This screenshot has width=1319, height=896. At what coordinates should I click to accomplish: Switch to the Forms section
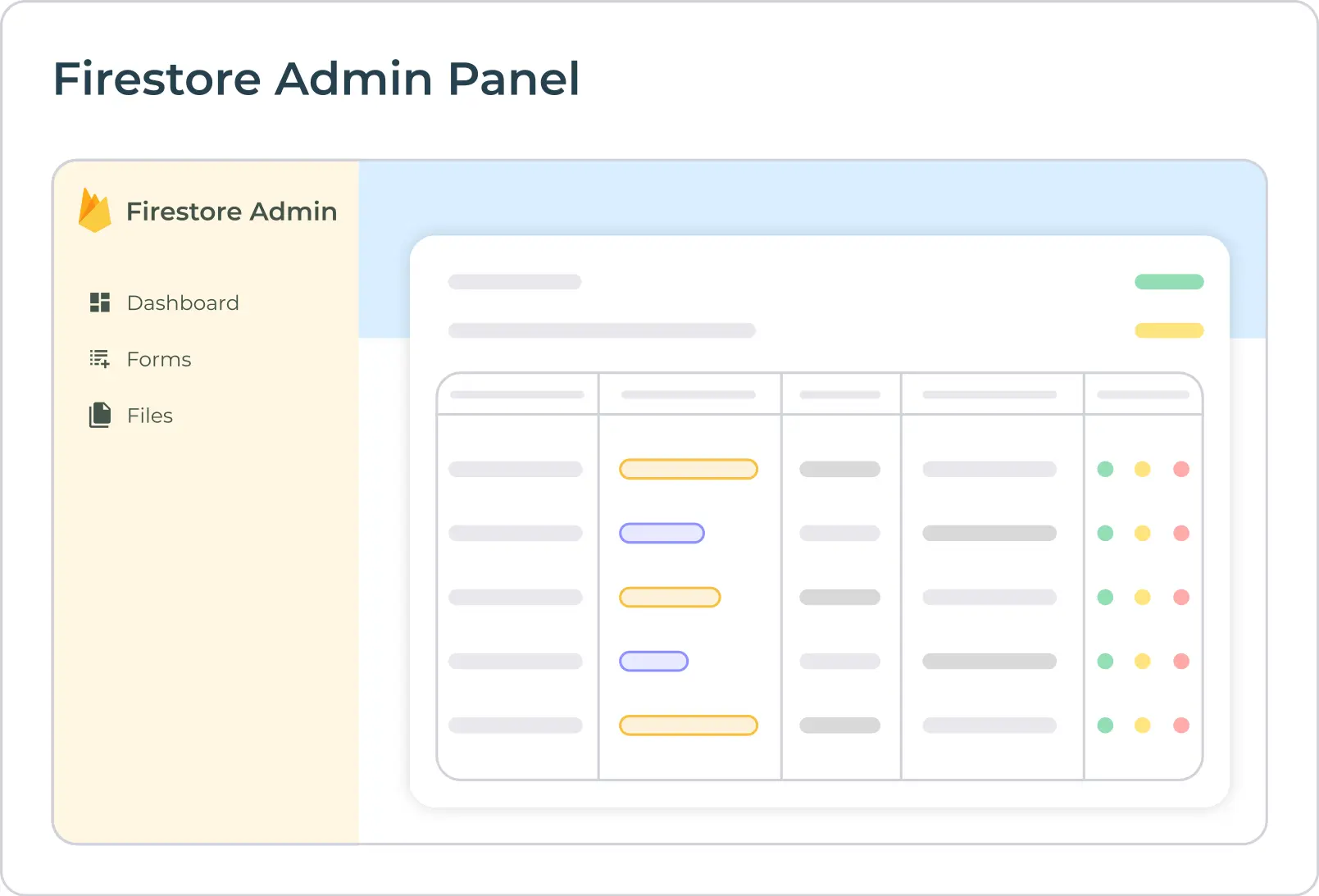158,358
